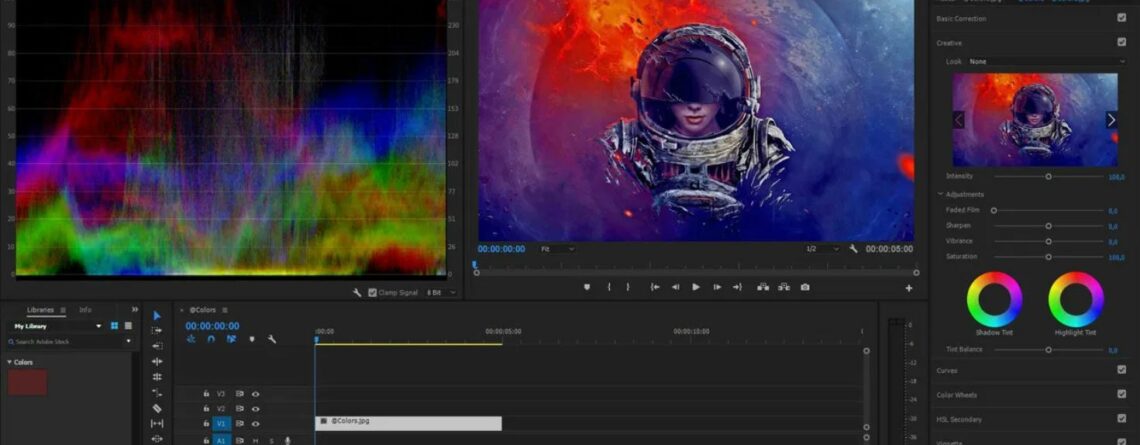Click the Saturation slider handle

pyautogui.click(x=1048, y=257)
